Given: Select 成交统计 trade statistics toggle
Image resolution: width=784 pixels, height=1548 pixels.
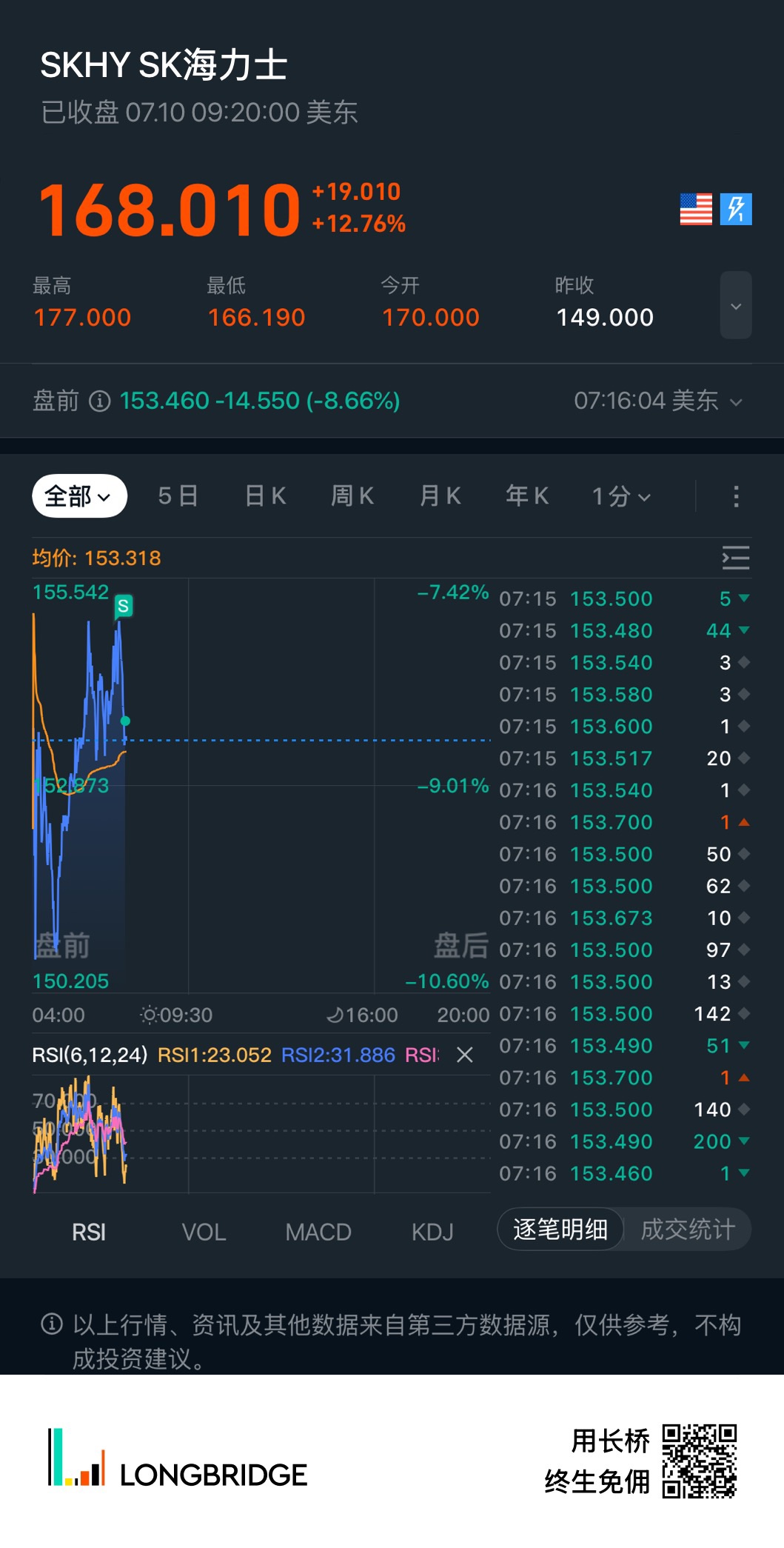Looking at the screenshot, I should tap(688, 1230).
